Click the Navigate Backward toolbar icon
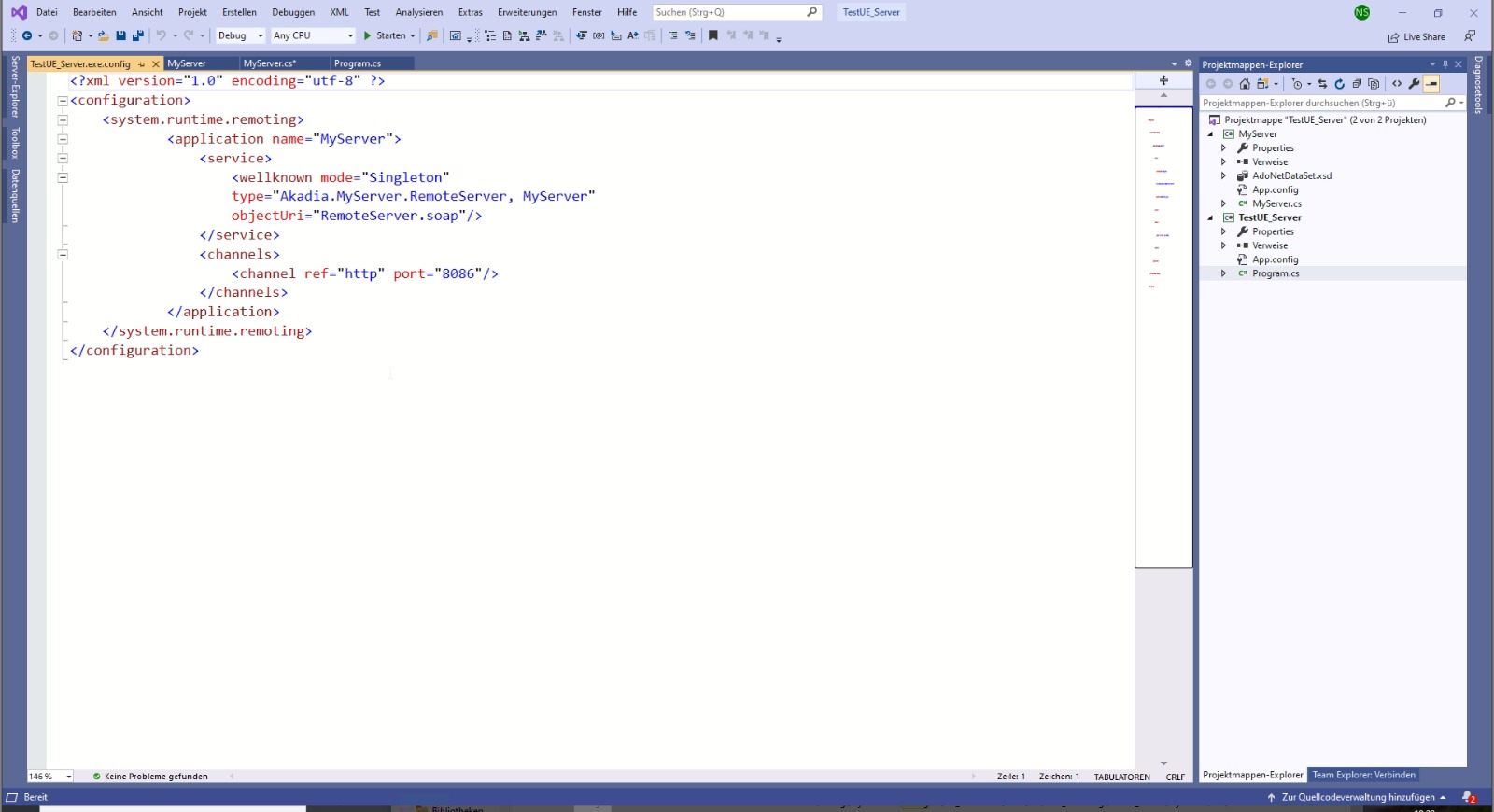 27,35
